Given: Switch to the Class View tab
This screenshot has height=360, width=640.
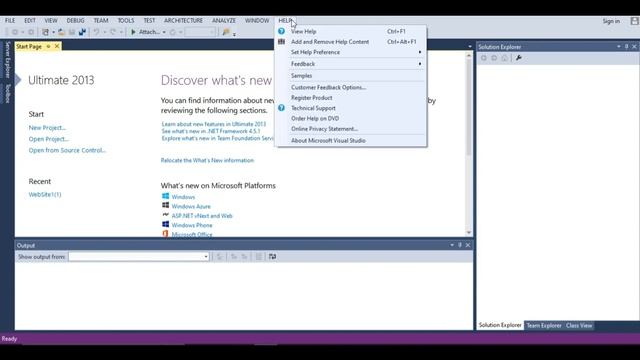Looking at the screenshot, I should pos(579,325).
